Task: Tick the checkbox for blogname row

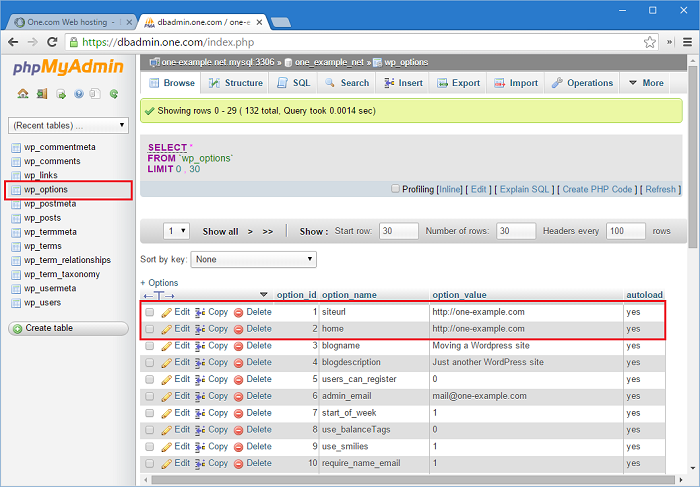Action: [150, 345]
